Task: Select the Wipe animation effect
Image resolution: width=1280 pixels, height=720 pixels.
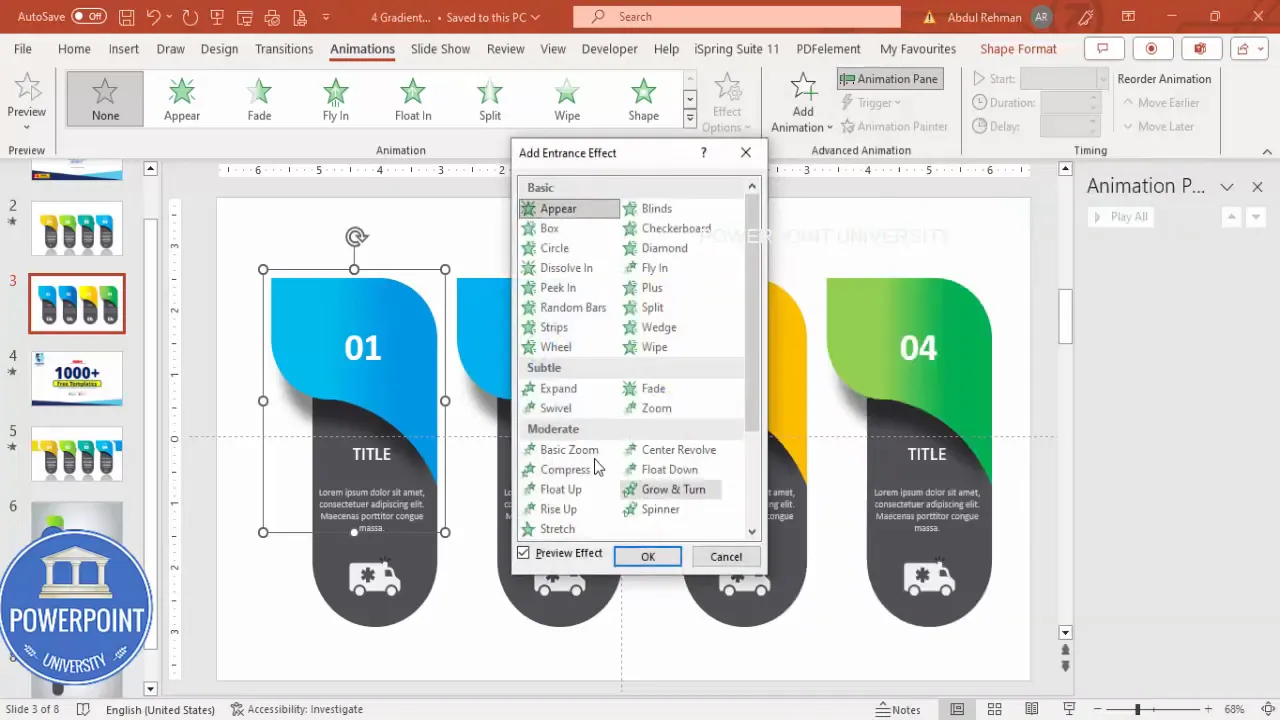Action: click(x=566, y=95)
